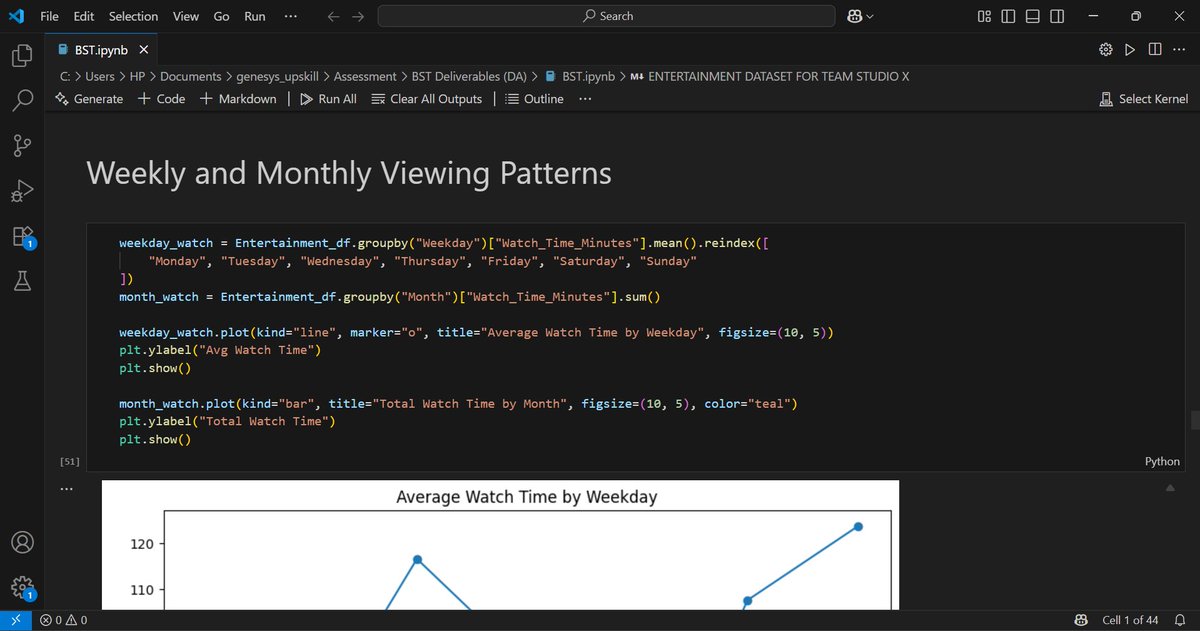
Task: Click the VS Code logo in title bar
Action: (15, 16)
